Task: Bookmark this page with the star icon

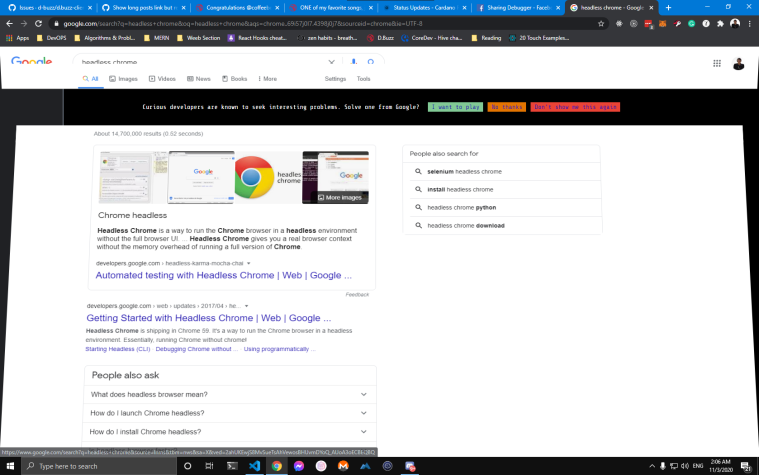Action: tap(601, 23)
